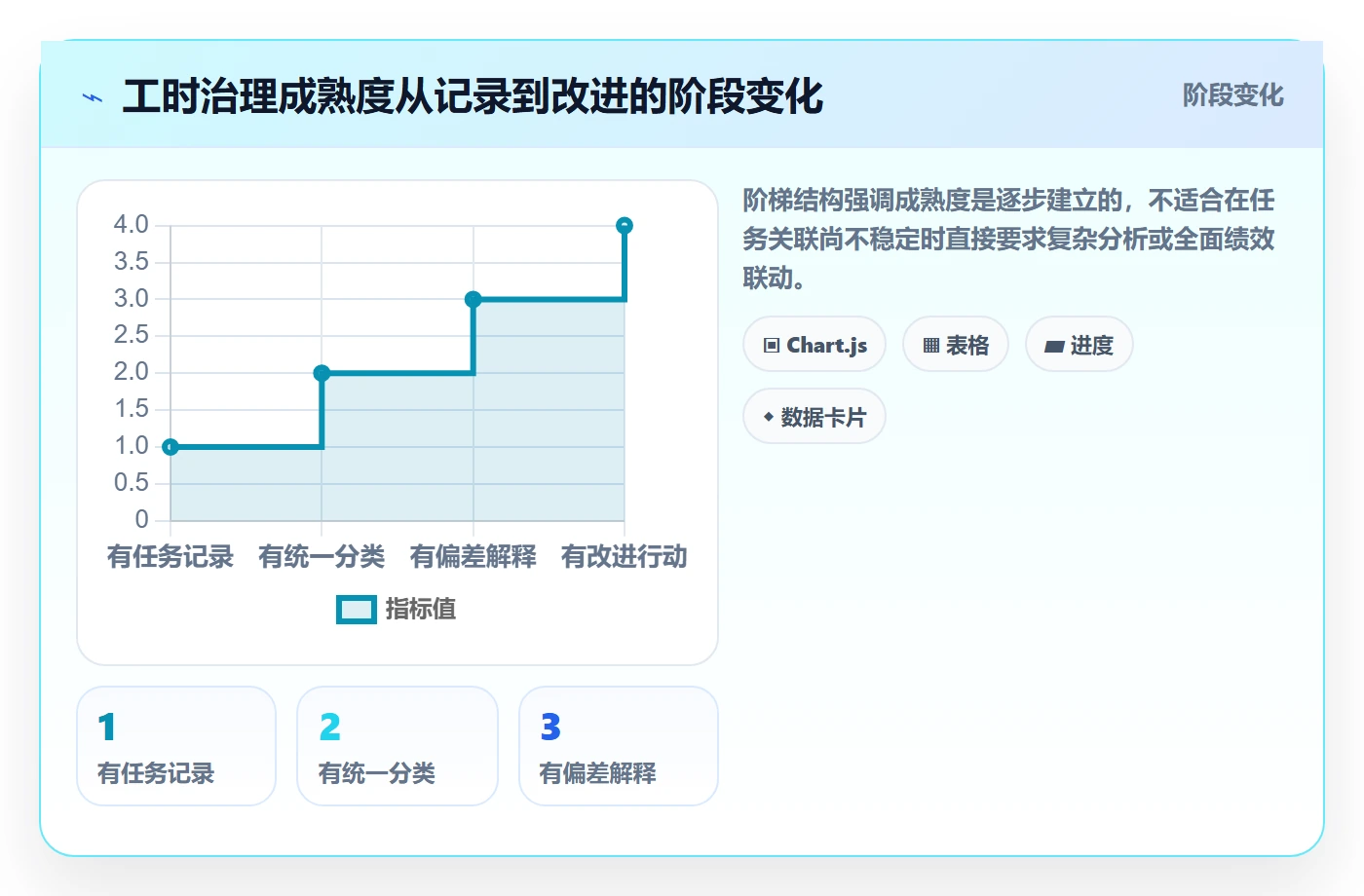
Task: Click x-axis label 有偏差解释
Action: [474, 557]
